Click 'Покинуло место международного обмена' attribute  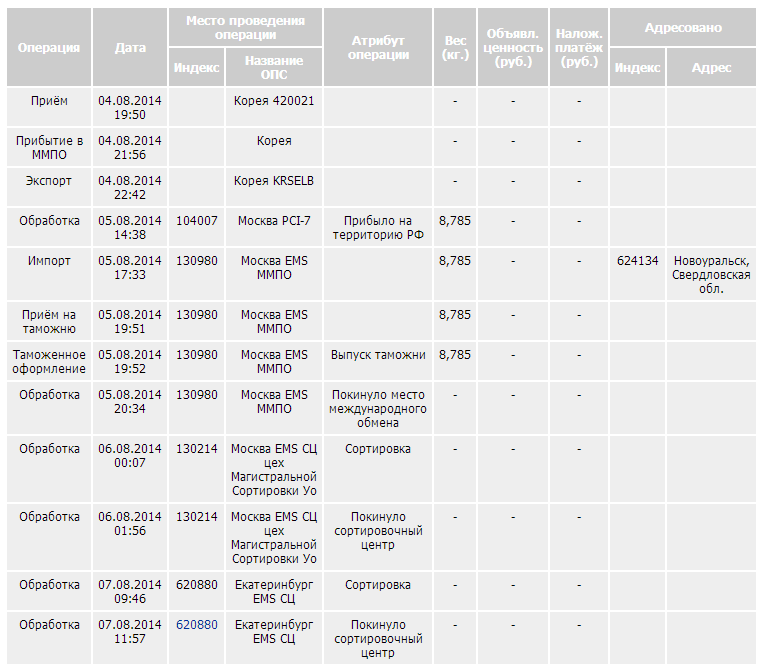378,408
